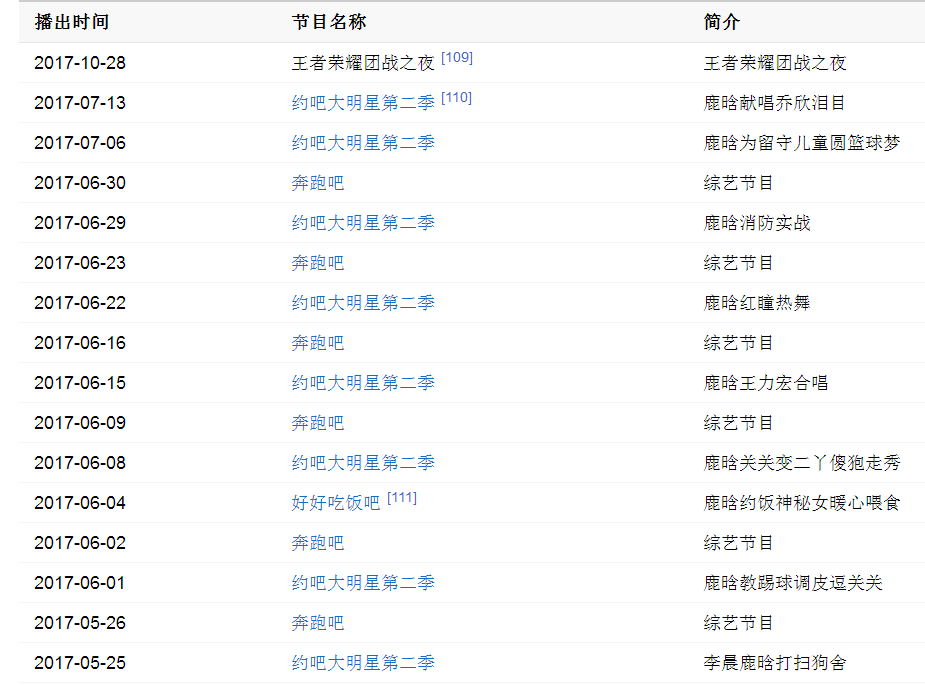The height and width of the screenshot is (685, 925).
Task: Click the 简介 column header
Action: 721,22
